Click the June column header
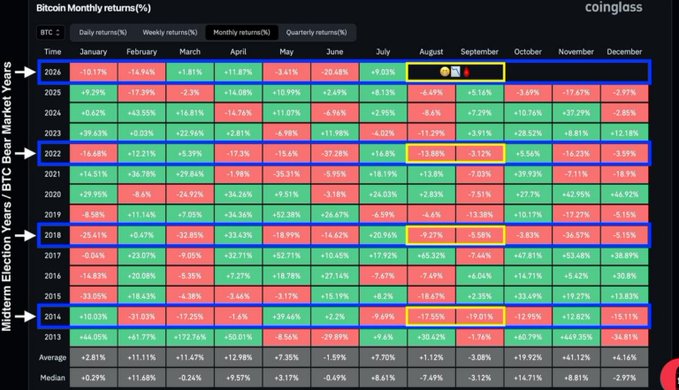This screenshot has height=390, width=679. pos(335,52)
